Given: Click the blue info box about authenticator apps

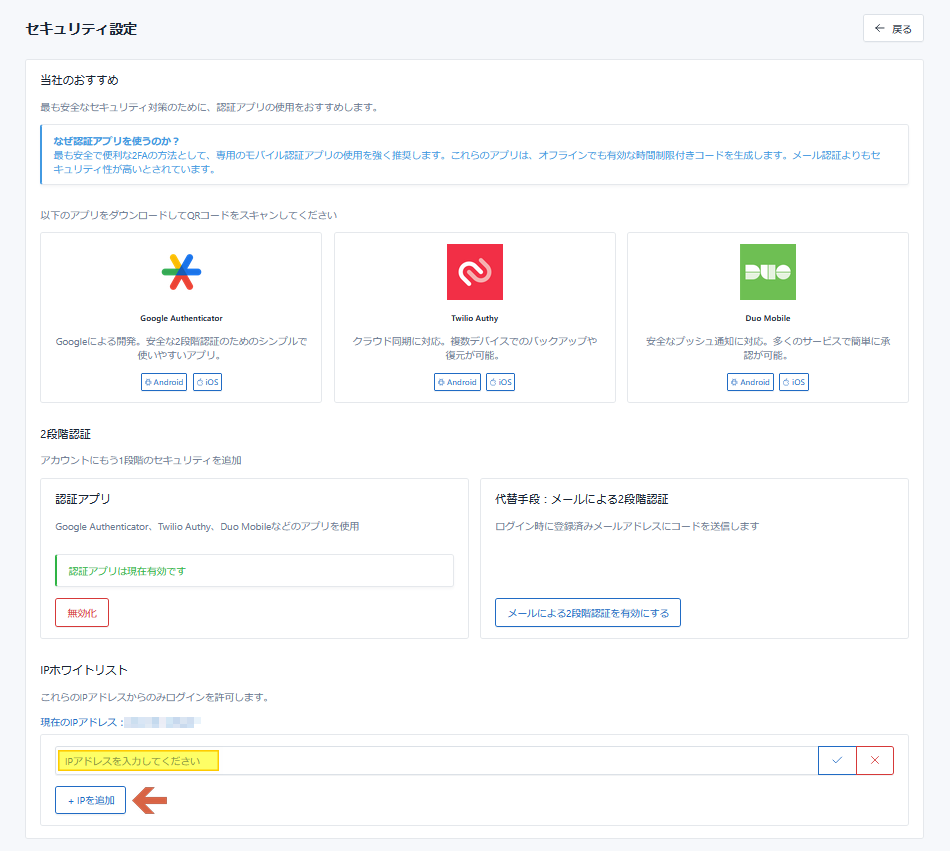Looking at the screenshot, I should click(474, 155).
